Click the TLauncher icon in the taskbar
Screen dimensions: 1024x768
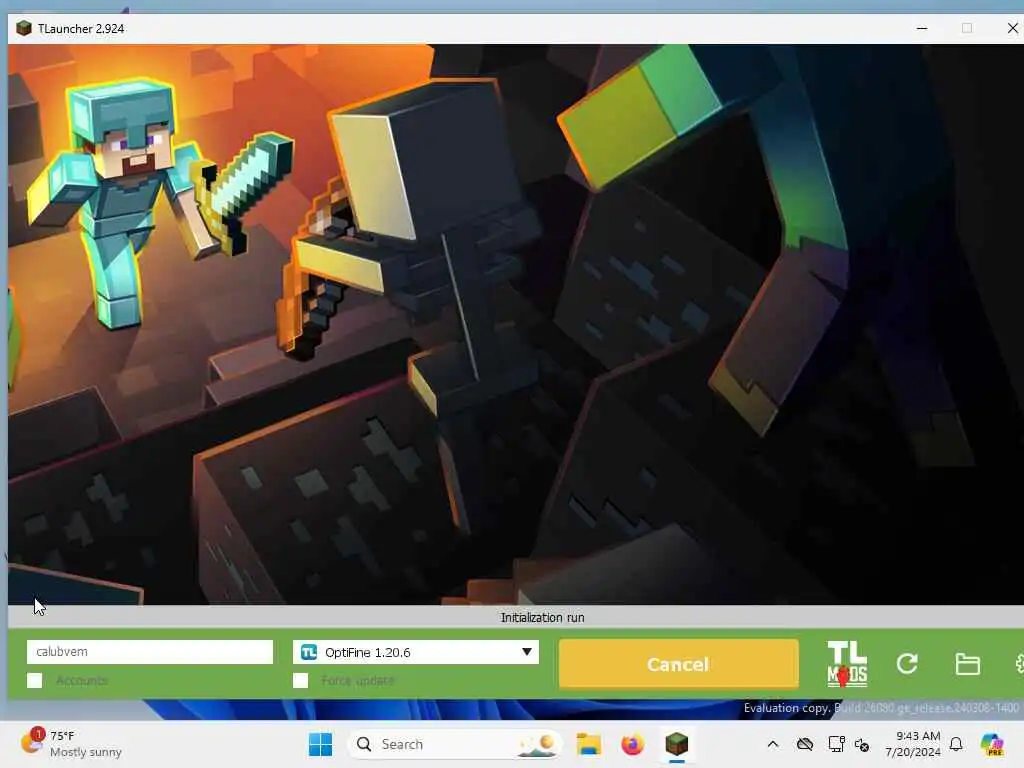[x=677, y=744]
